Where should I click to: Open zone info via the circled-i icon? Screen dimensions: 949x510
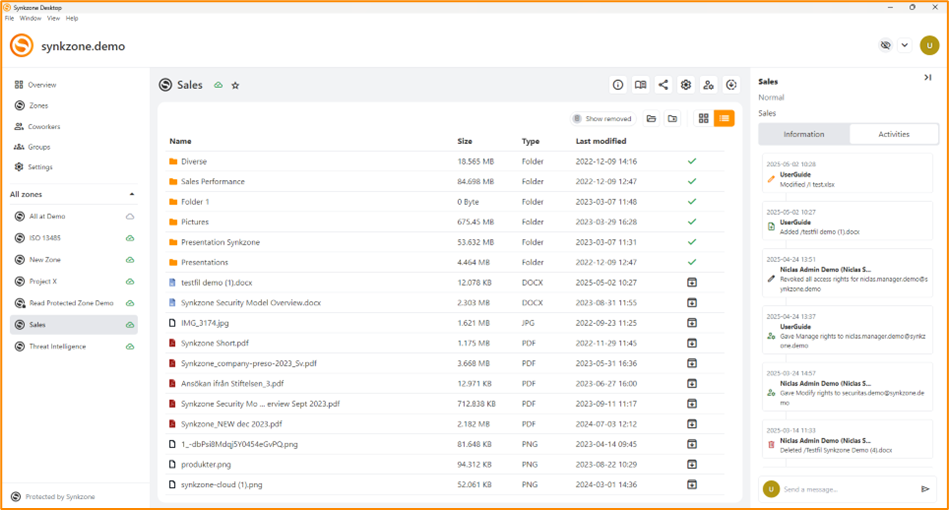(x=618, y=86)
